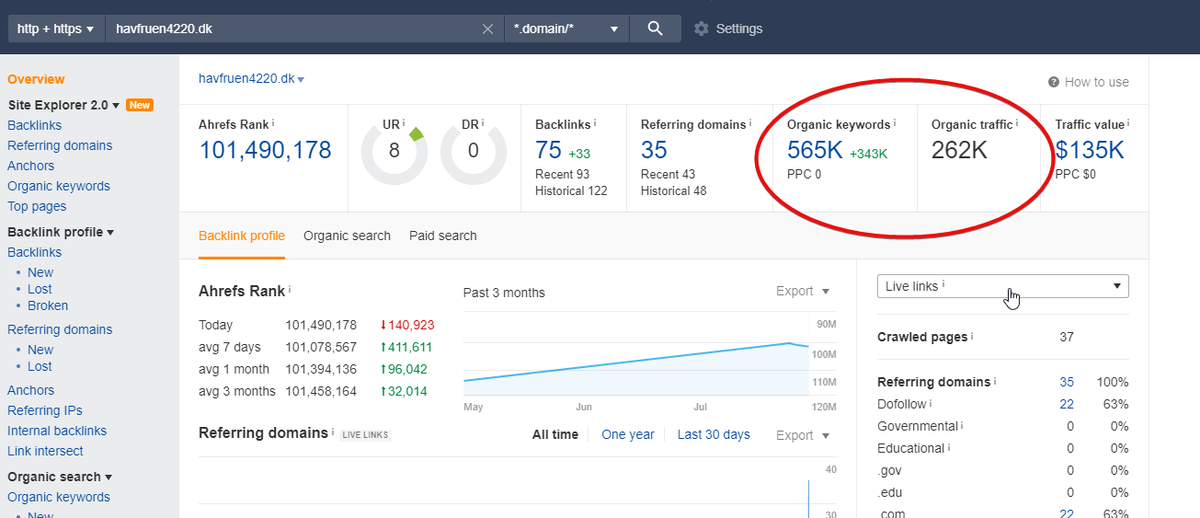Image resolution: width=1200 pixels, height=518 pixels.
Task: Clear the URL field with X icon
Action: coord(487,29)
